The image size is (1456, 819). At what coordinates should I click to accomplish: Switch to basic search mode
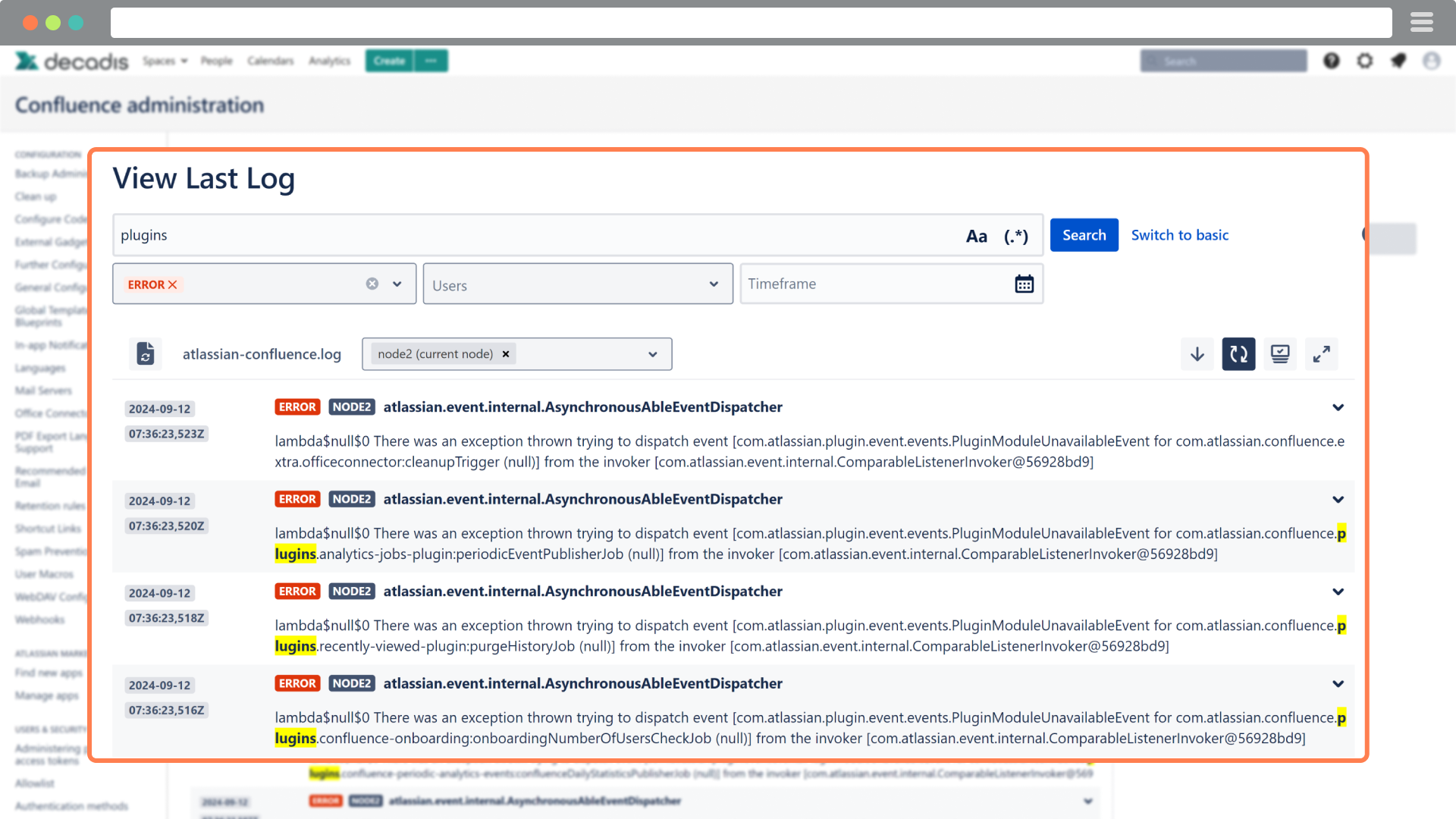click(1179, 235)
